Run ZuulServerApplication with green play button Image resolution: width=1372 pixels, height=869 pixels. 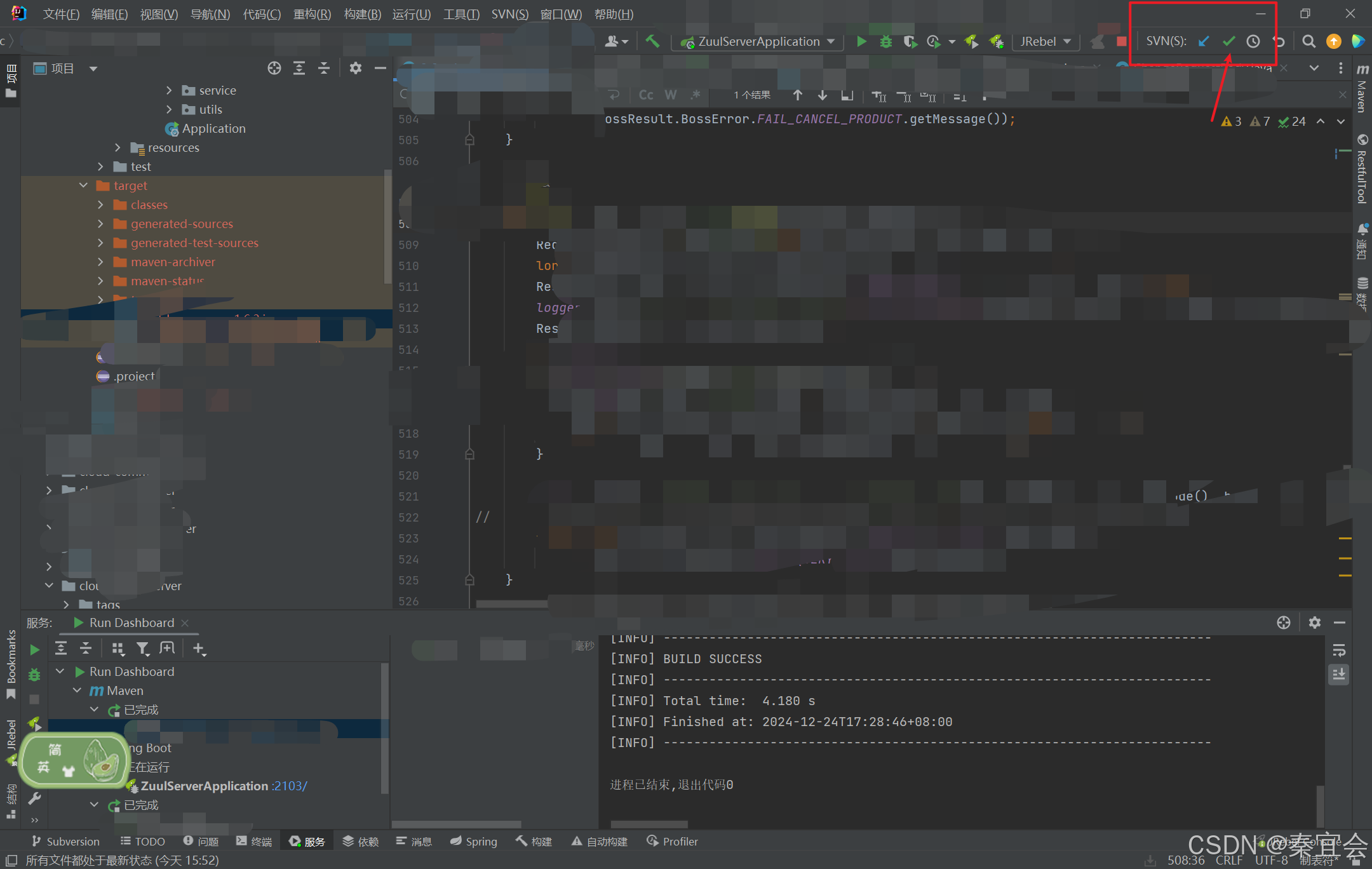(861, 41)
